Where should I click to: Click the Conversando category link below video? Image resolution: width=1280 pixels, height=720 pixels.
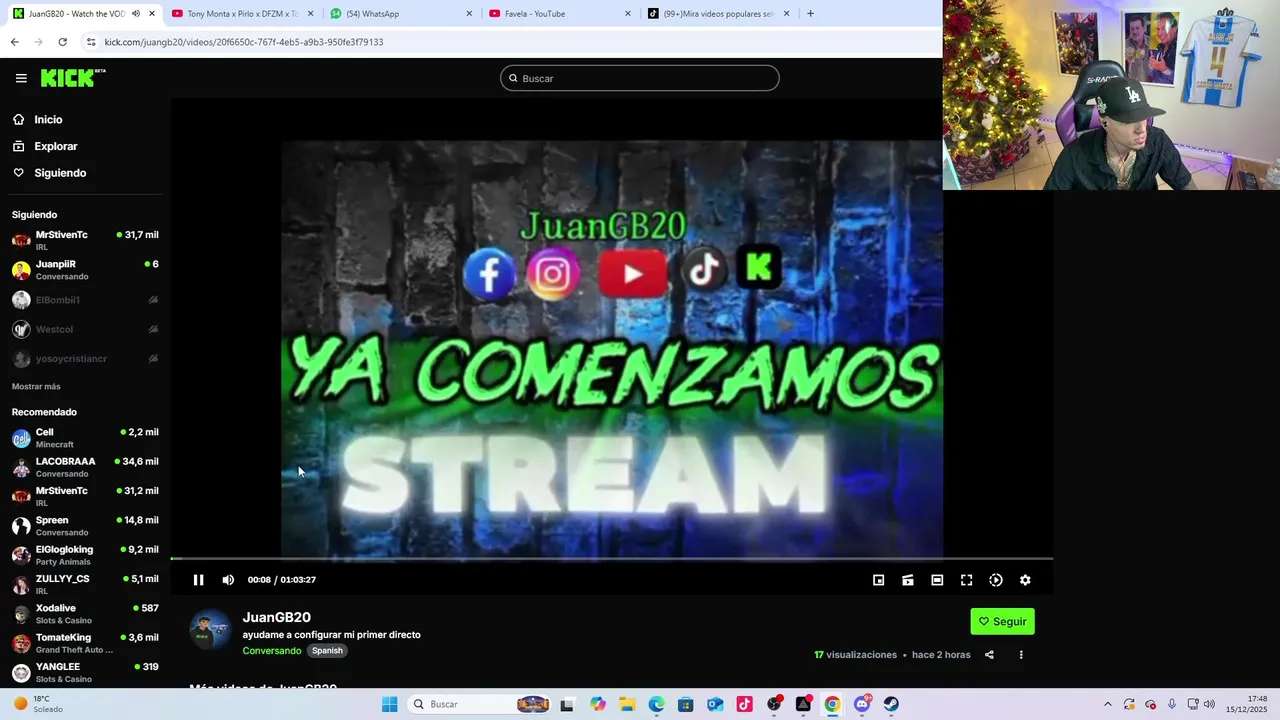pyautogui.click(x=272, y=651)
